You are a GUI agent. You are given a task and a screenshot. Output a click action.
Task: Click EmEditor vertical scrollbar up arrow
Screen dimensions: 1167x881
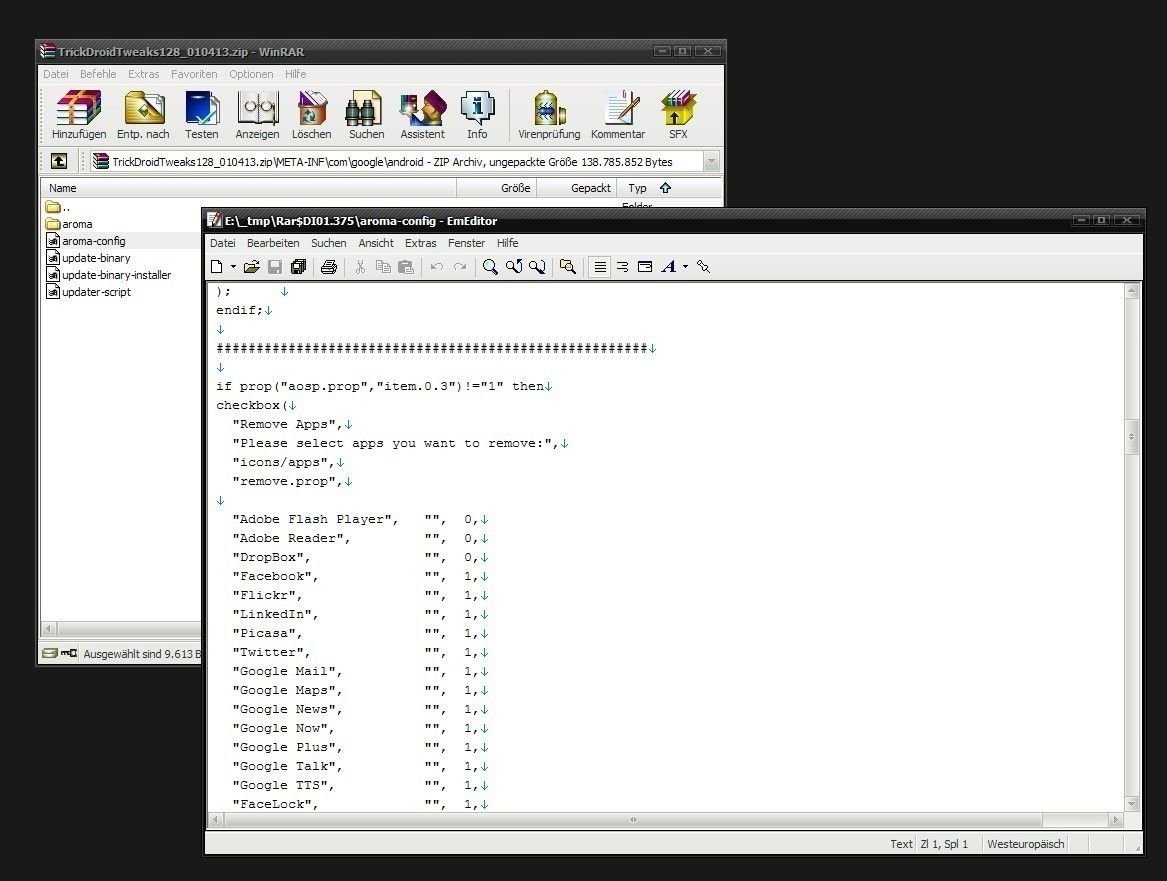click(1132, 292)
